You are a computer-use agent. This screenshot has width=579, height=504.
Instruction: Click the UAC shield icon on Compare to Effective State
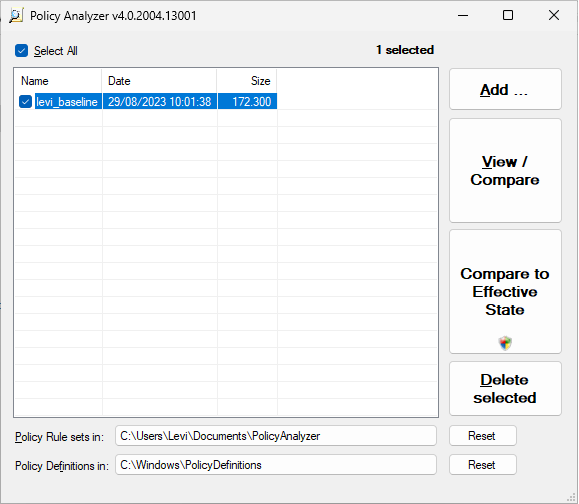coord(505,343)
